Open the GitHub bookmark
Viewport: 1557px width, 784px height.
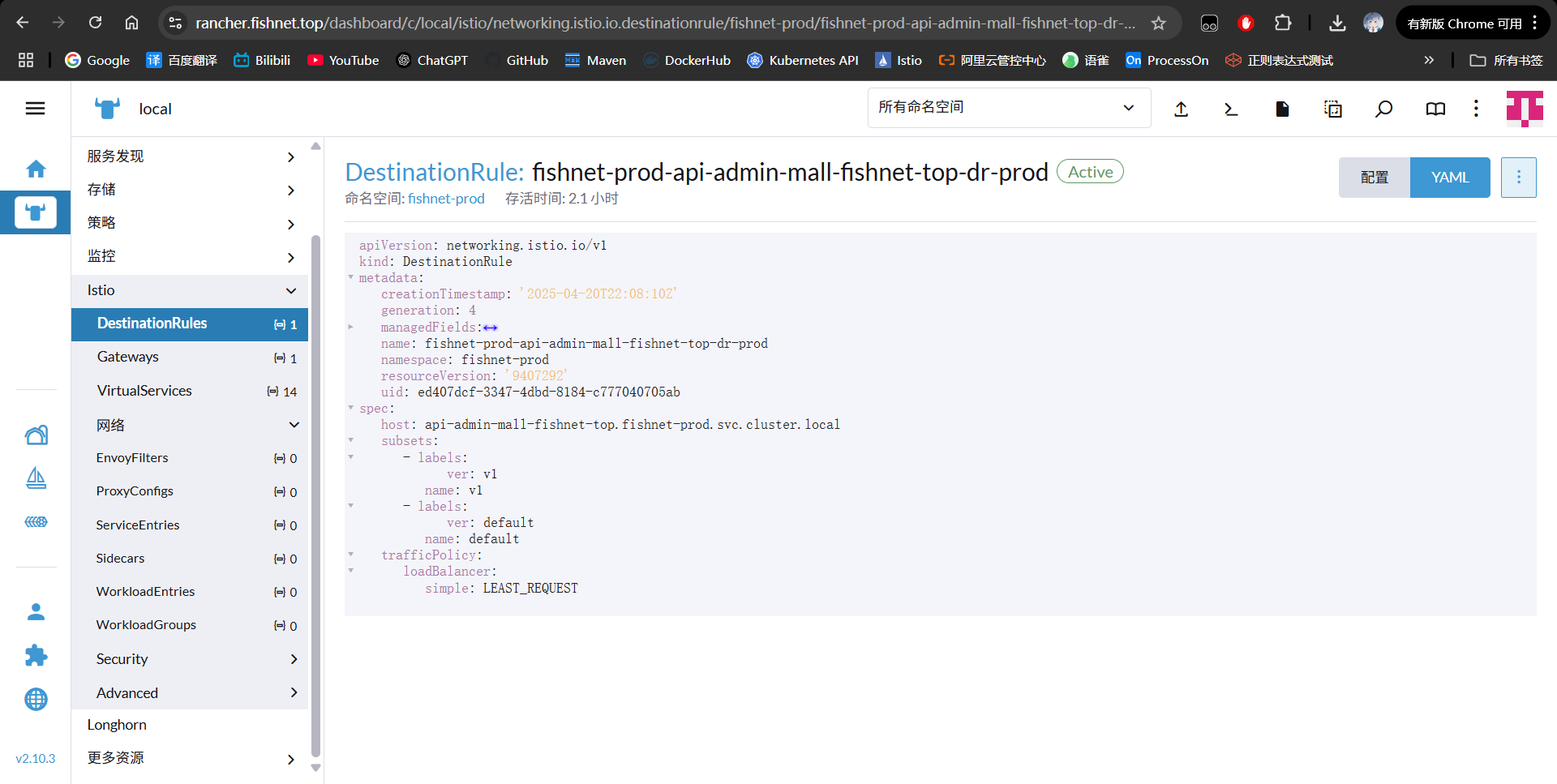517,60
